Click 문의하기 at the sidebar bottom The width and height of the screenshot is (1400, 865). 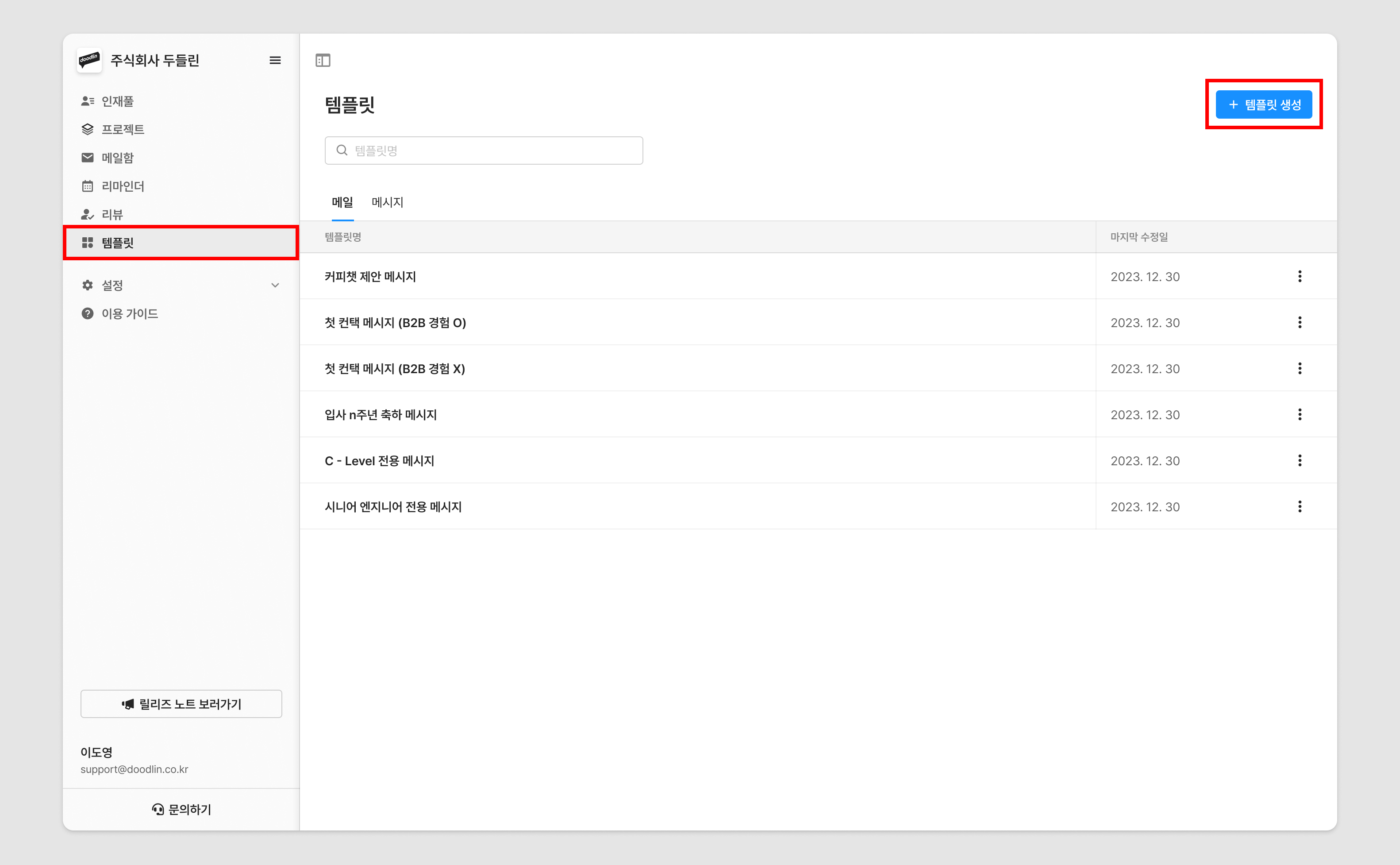pyautogui.click(x=181, y=809)
